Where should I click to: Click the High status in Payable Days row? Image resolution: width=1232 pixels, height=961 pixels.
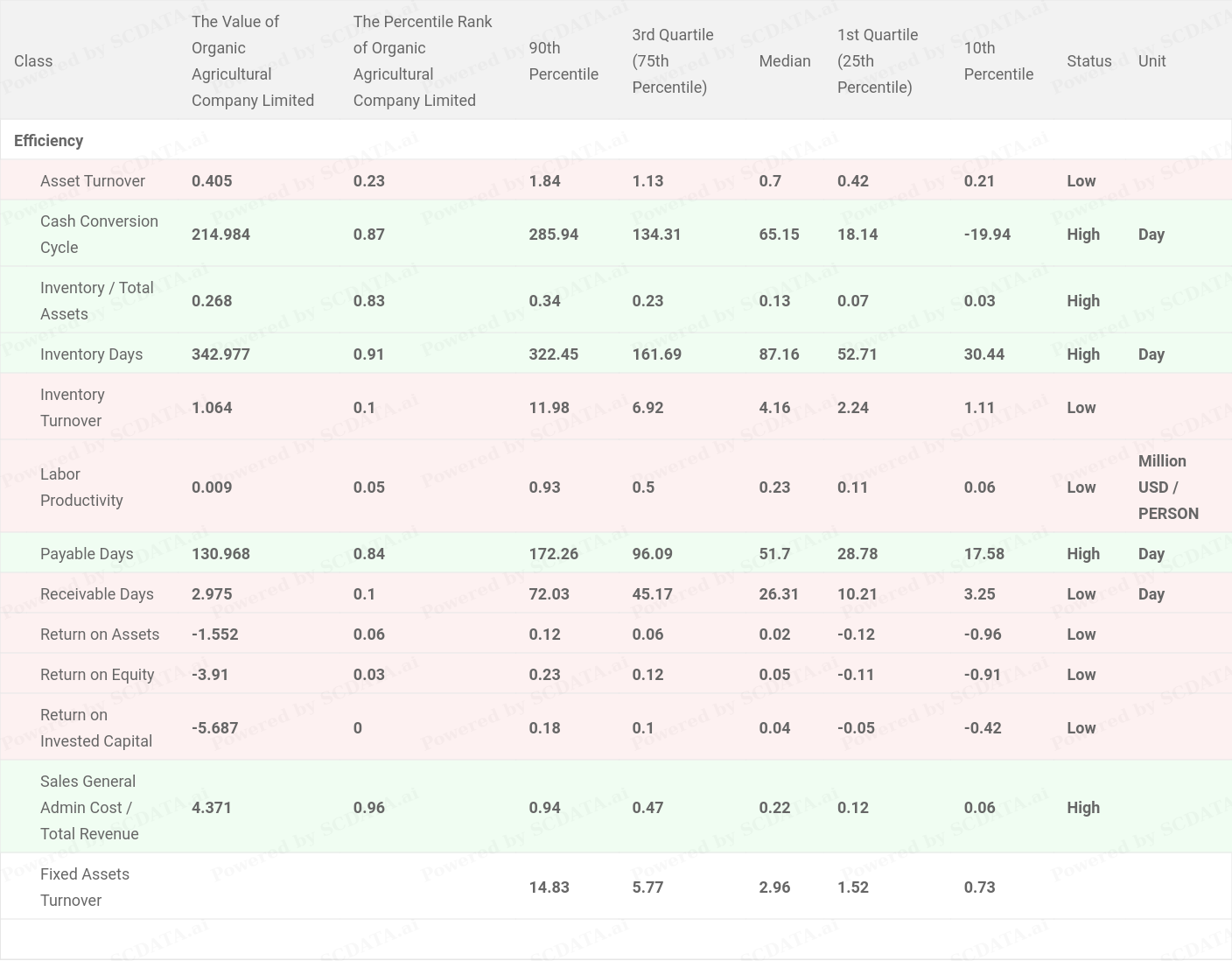point(1083,553)
